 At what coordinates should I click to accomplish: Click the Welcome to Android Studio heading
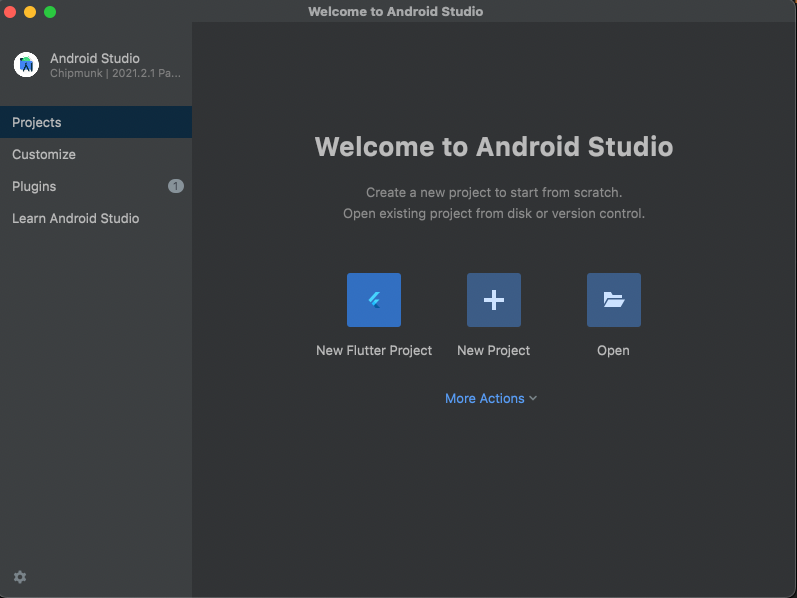pos(494,146)
